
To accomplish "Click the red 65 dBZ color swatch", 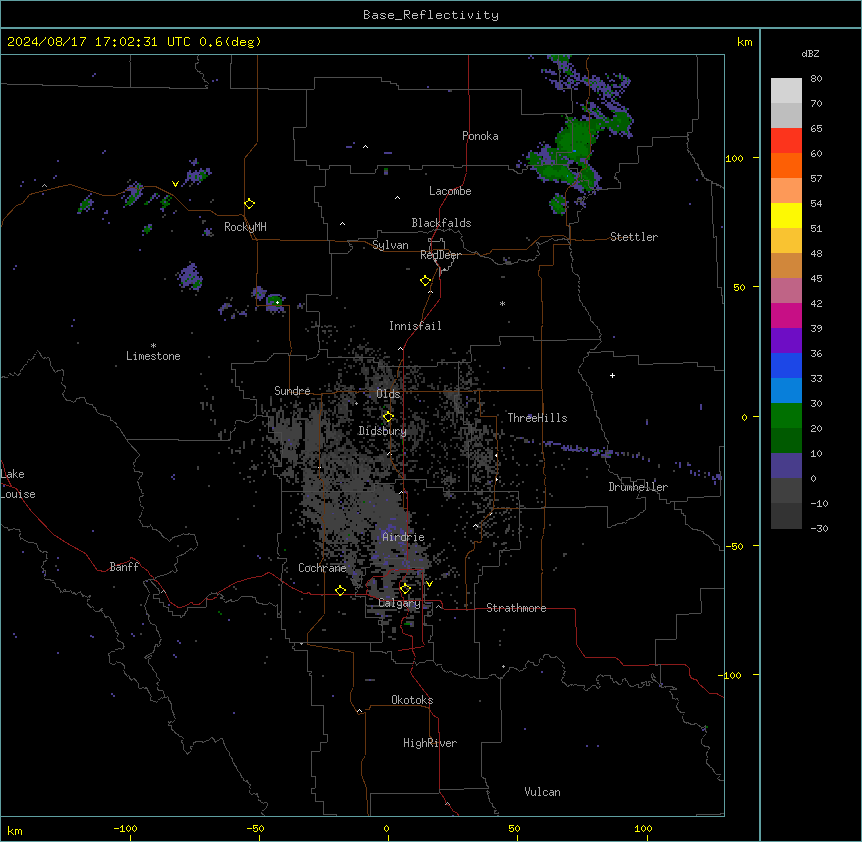I will click(x=786, y=141).
